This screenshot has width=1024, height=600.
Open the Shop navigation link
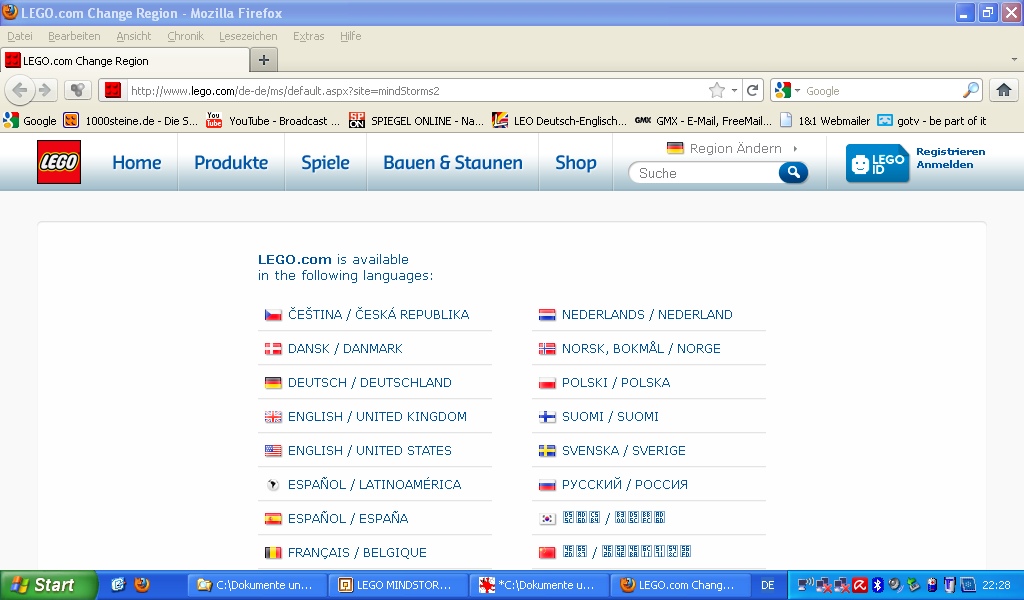click(575, 163)
